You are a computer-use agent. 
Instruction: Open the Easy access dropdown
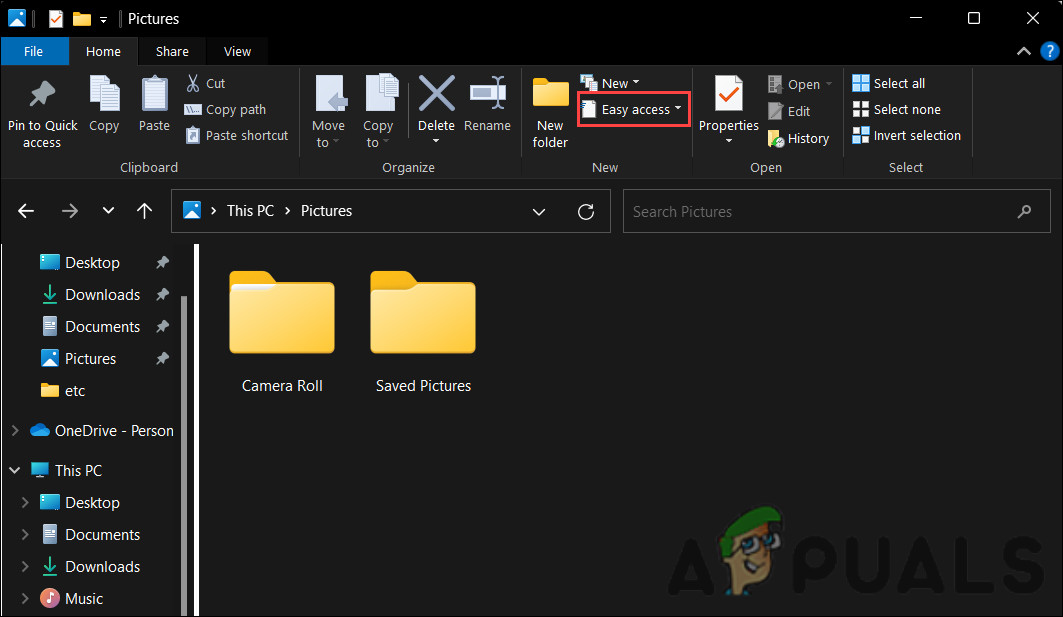635,110
